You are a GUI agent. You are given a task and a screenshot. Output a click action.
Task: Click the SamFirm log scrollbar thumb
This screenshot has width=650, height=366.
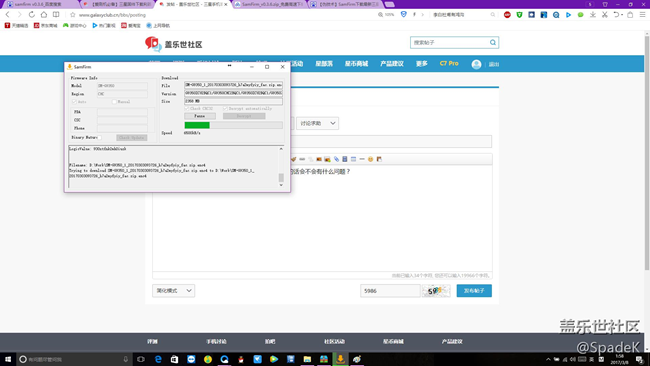281,177
